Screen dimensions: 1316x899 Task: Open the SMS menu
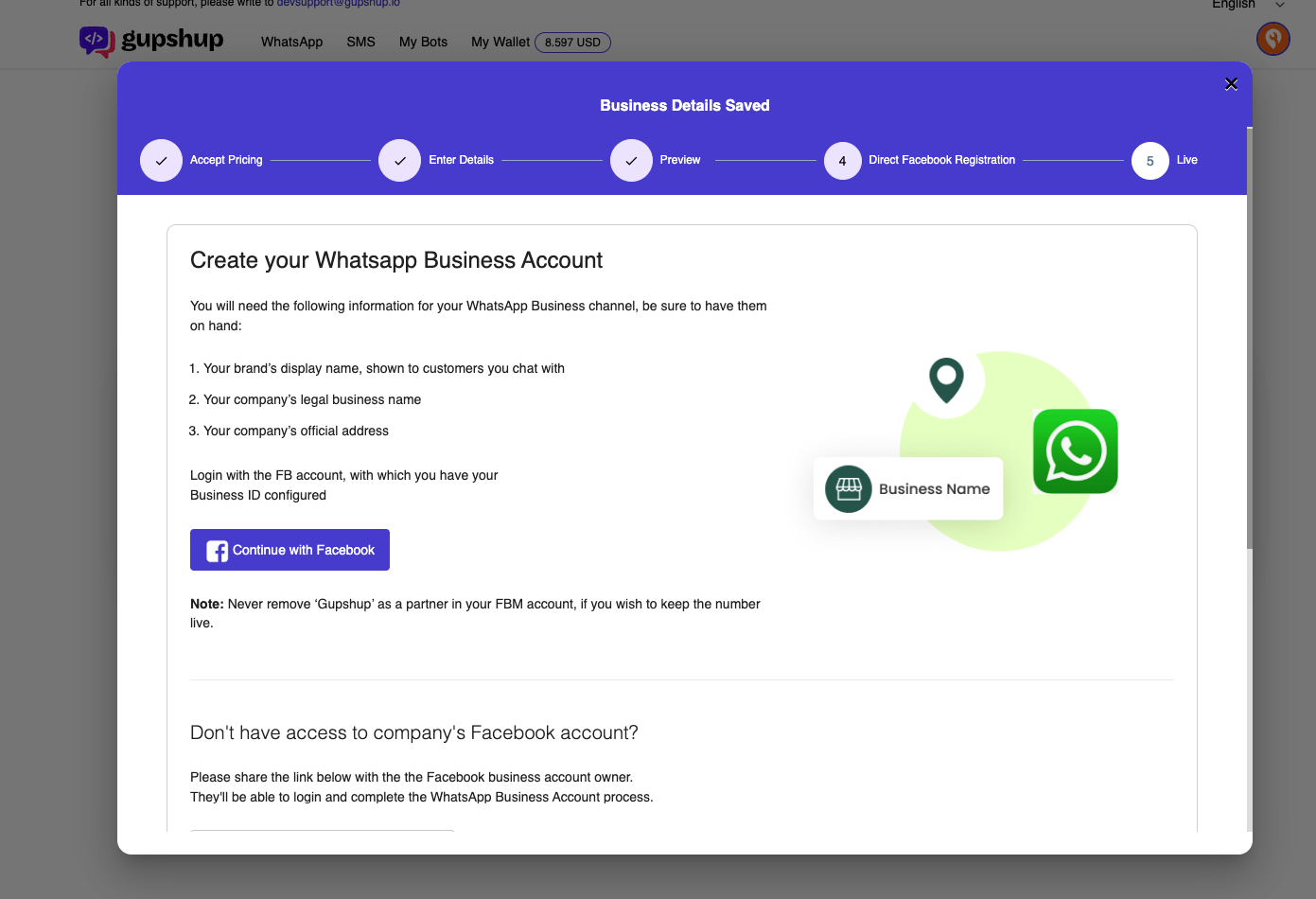[x=360, y=42]
